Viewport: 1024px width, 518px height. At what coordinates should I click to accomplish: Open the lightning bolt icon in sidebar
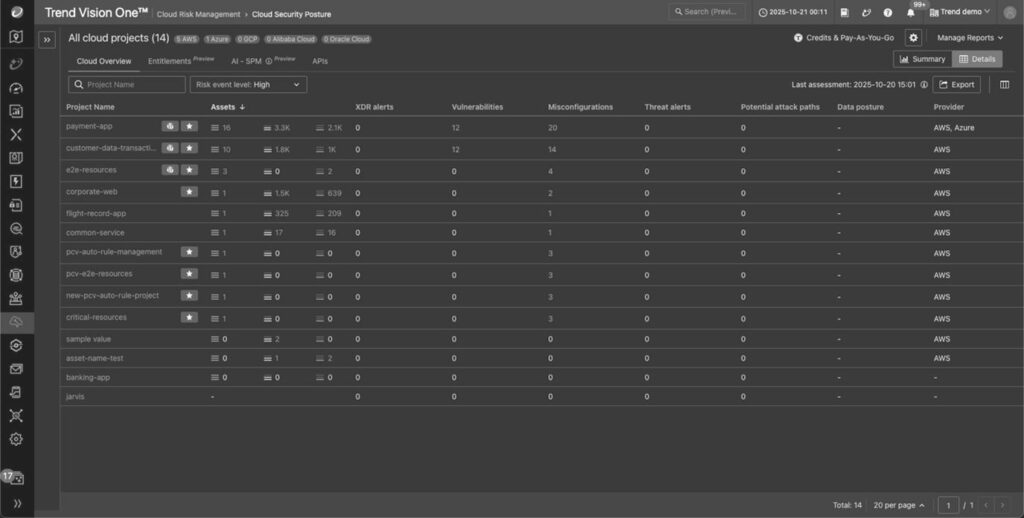point(16,181)
